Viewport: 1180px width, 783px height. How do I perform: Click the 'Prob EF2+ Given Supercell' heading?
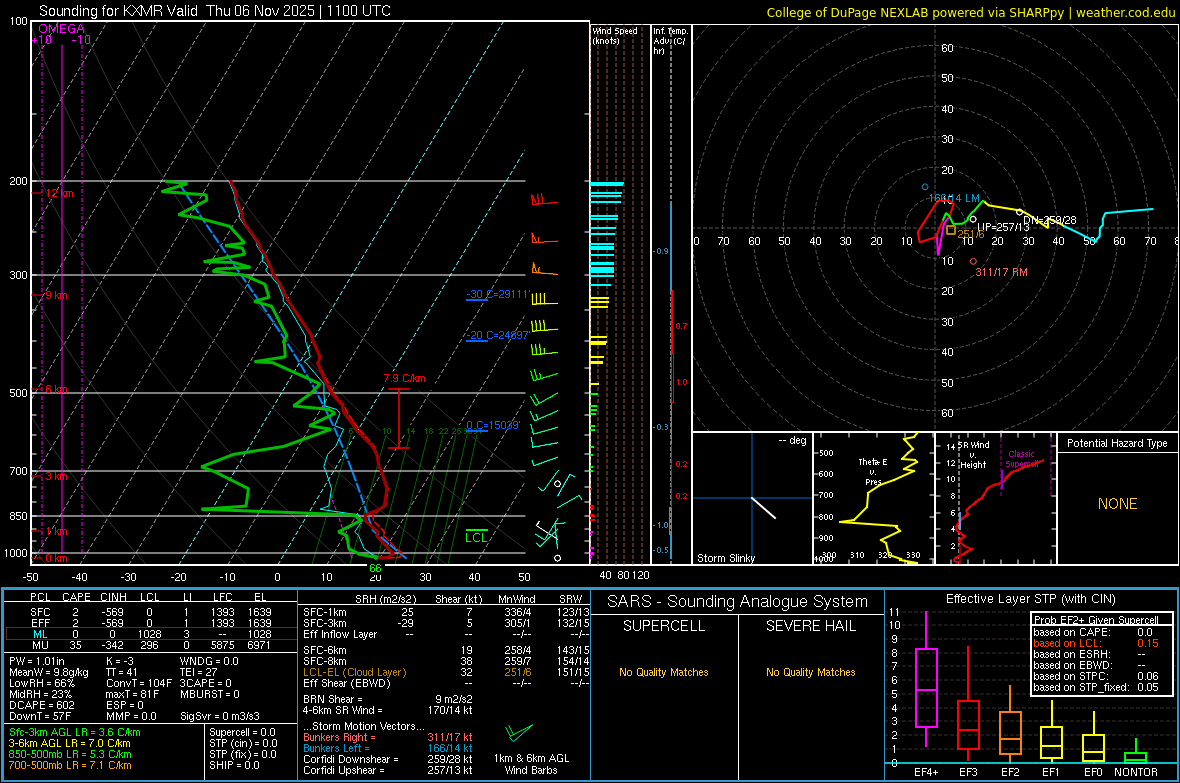(1096, 620)
